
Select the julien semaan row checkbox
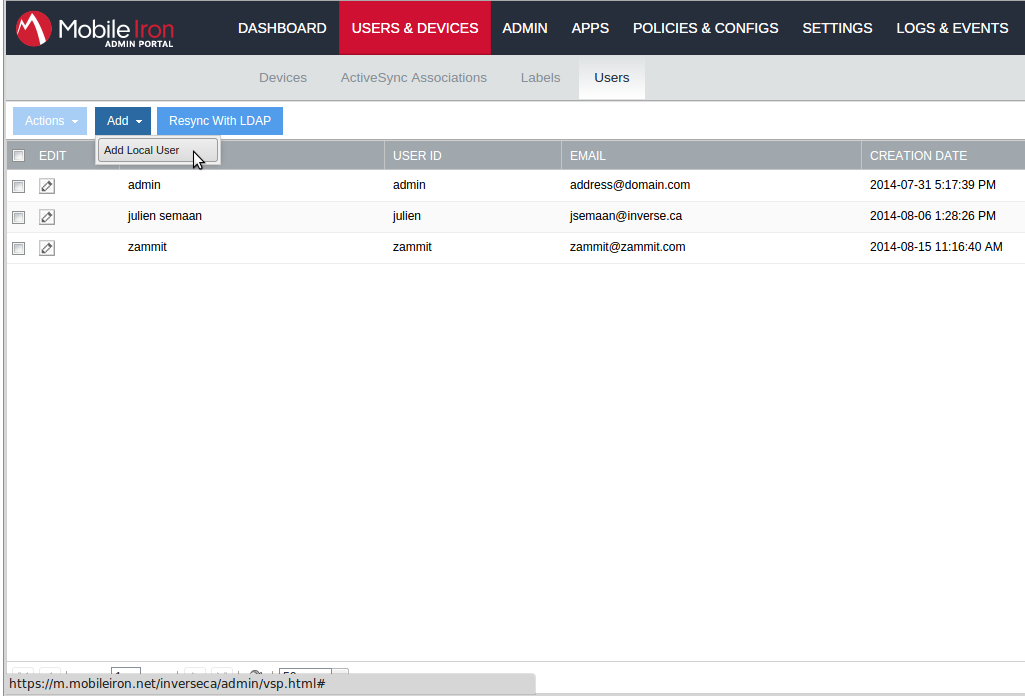[18, 217]
